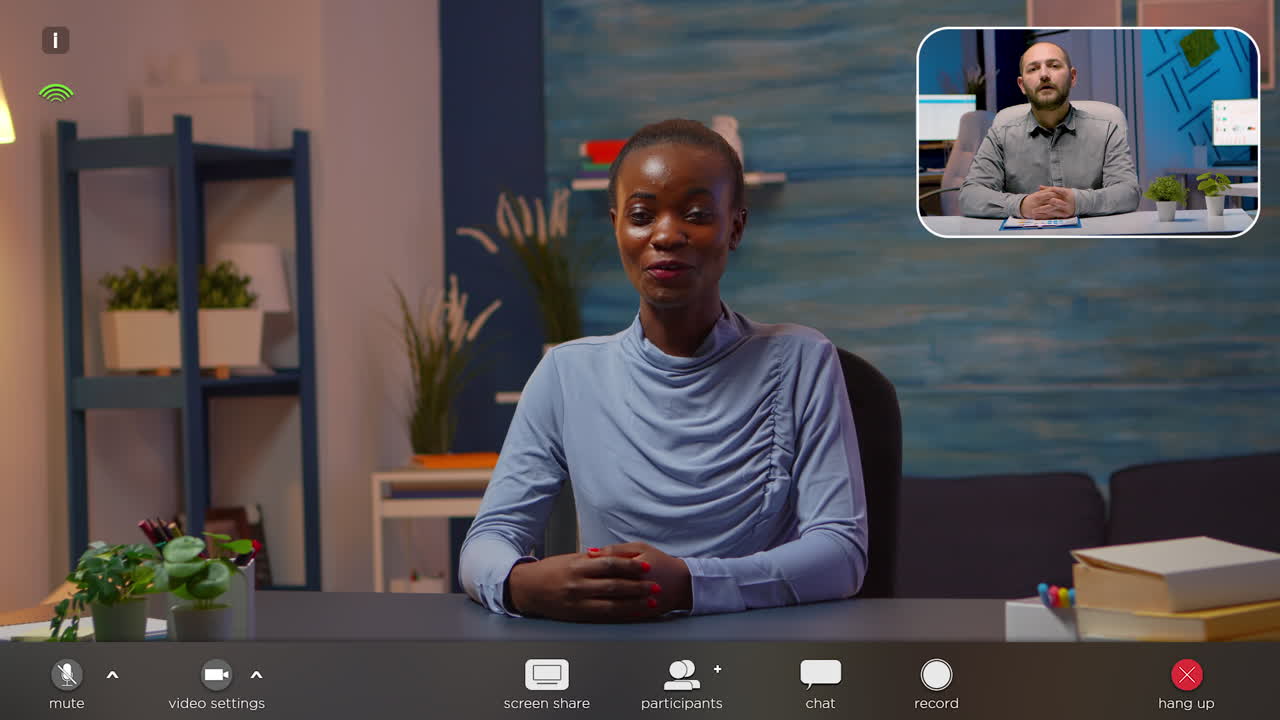Open the chat speech bubble icon
The width and height of the screenshot is (1280, 720).
pyautogui.click(x=820, y=675)
